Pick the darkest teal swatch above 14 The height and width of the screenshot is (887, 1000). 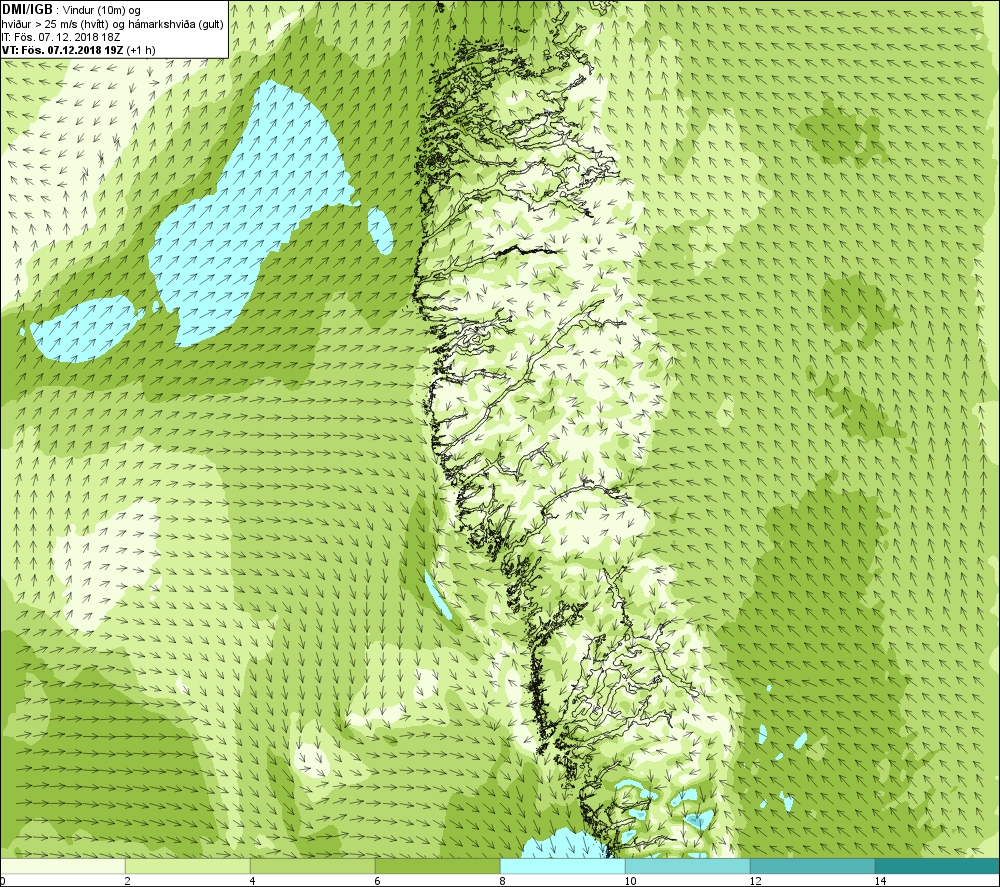938,866
